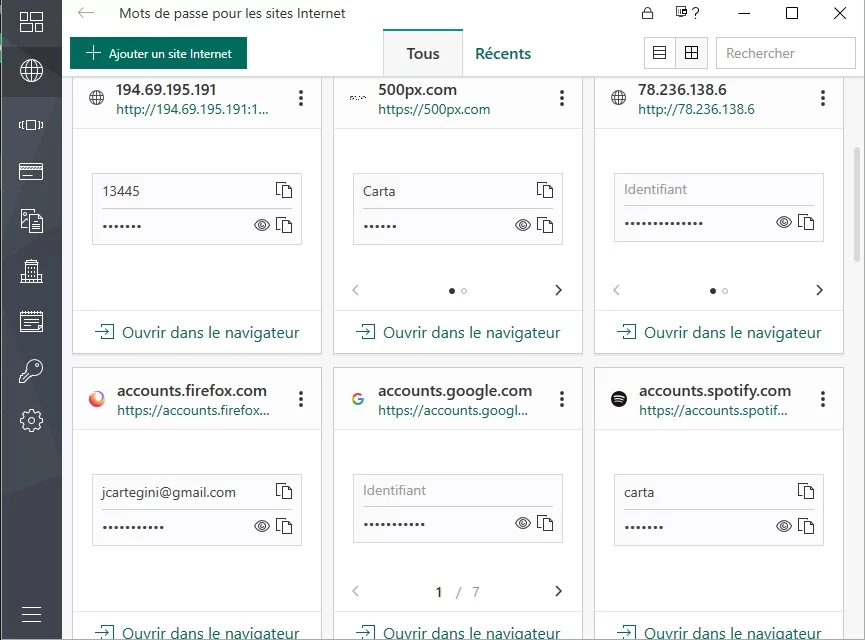This screenshot has width=865, height=640.
Task: Switch to list view layout
Action: pos(659,53)
